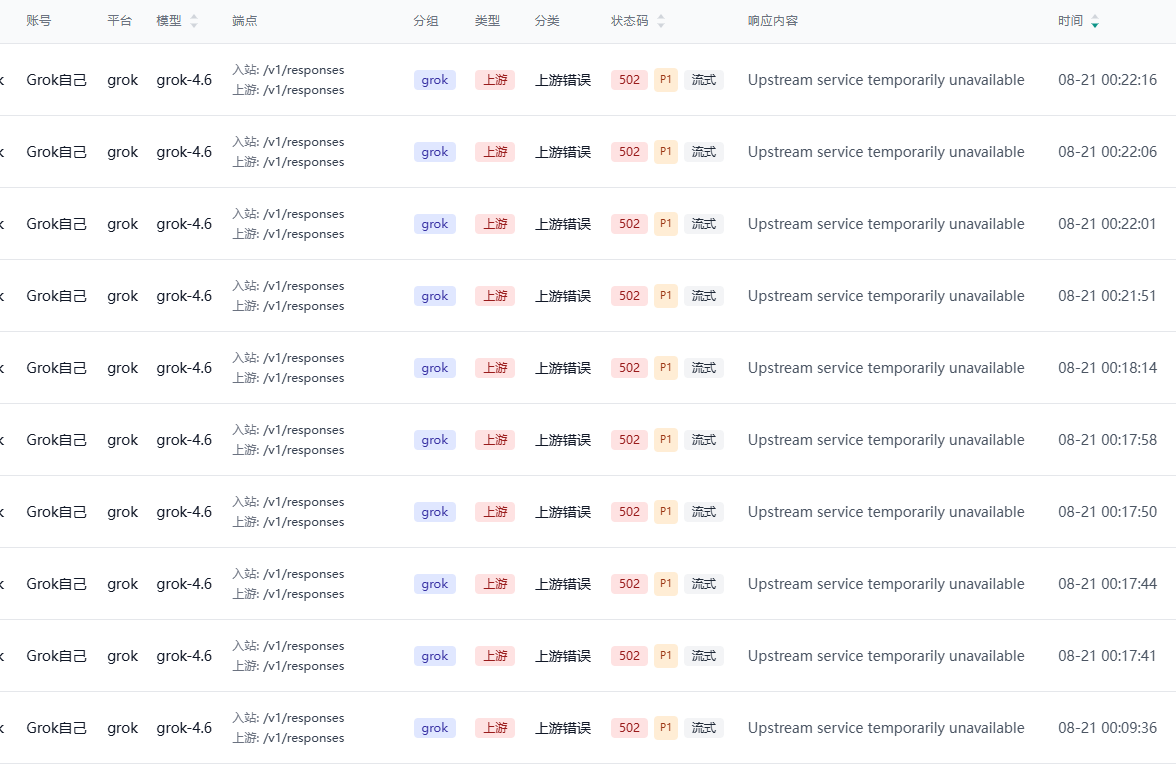Image resolution: width=1176 pixels, height=777 pixels.
Task: Click account Grok自己 in the 00:22:16 row
Action: pyautogui.click(x=56, y=80)
